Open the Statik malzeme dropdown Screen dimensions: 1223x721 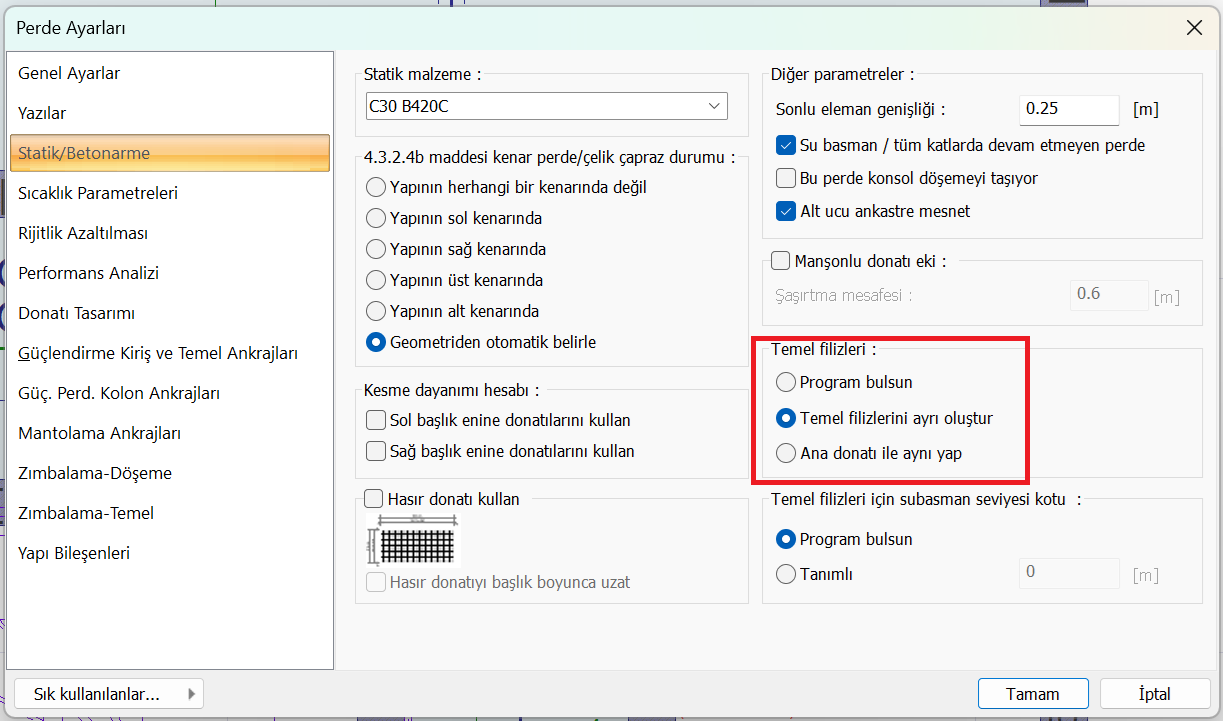tap(546, 106)
